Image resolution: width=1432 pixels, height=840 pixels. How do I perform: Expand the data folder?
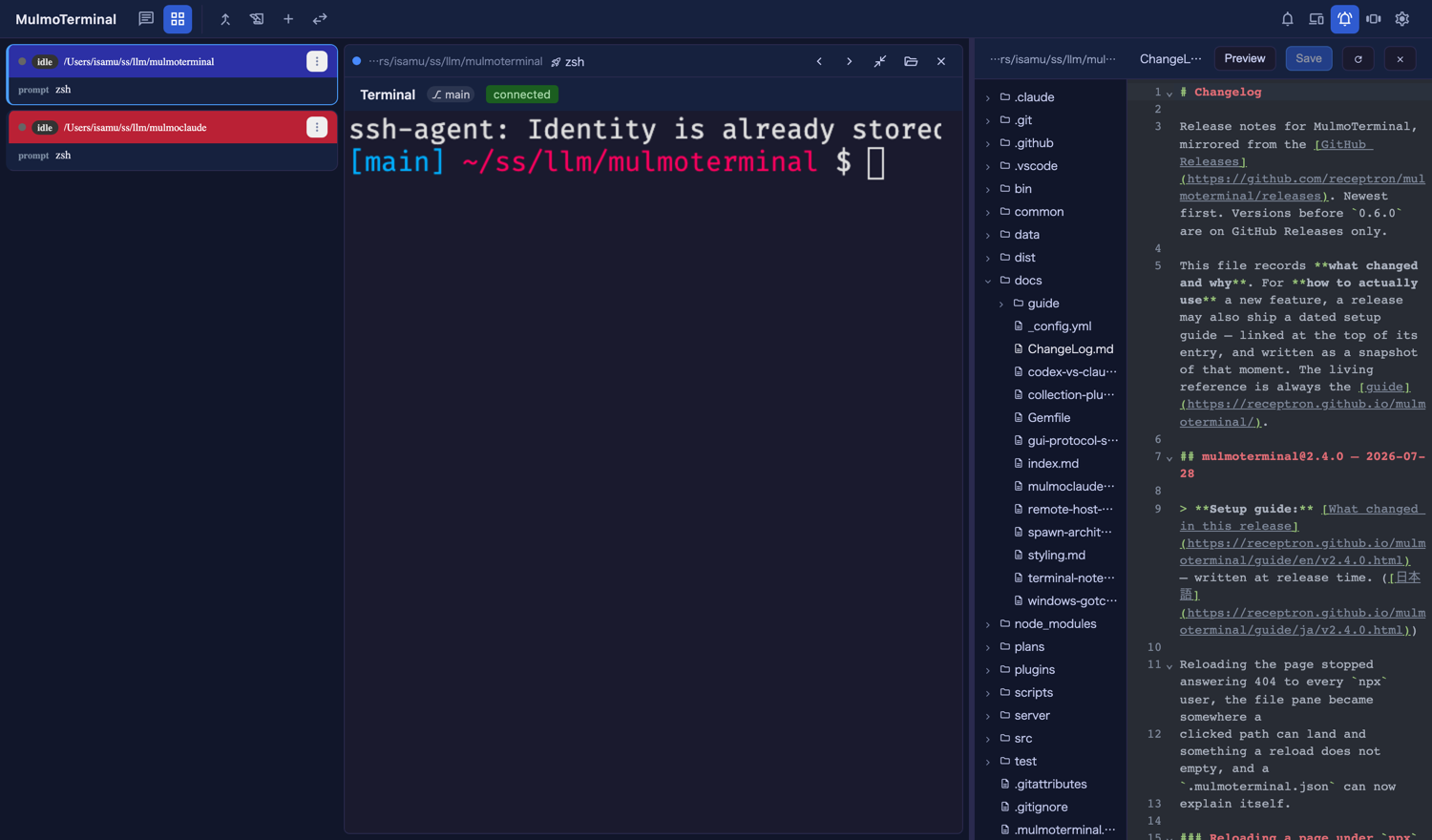tap(1051, 235)
